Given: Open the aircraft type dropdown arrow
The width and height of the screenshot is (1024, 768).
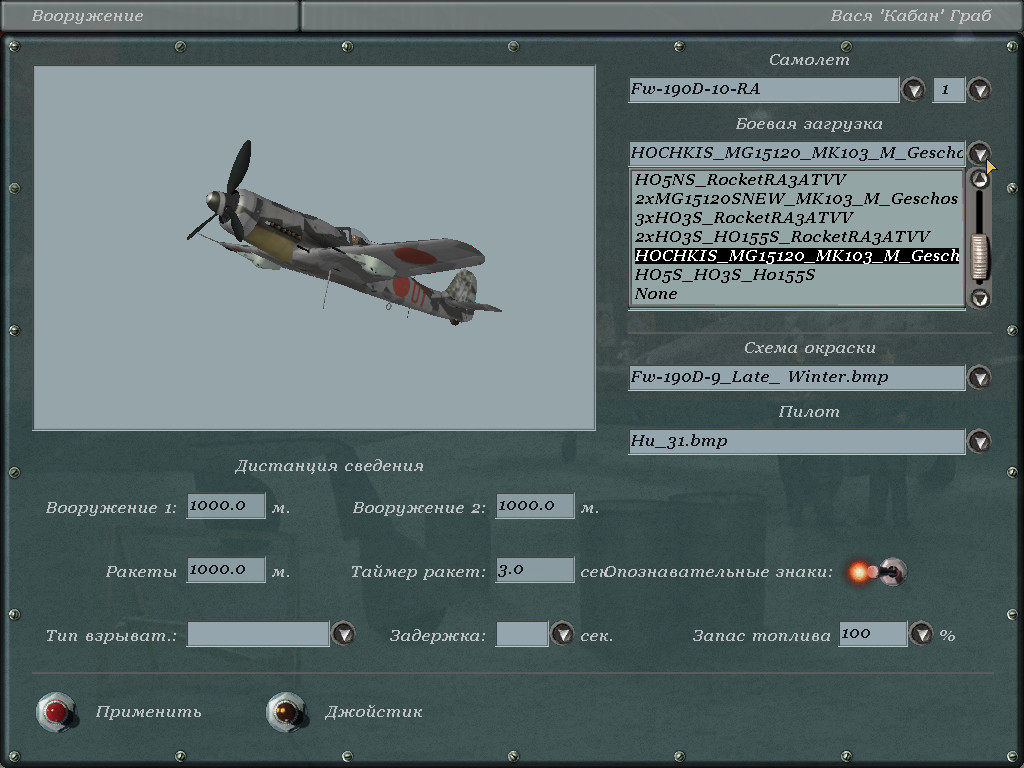Looking at the screenshot, I should (913, 89).
